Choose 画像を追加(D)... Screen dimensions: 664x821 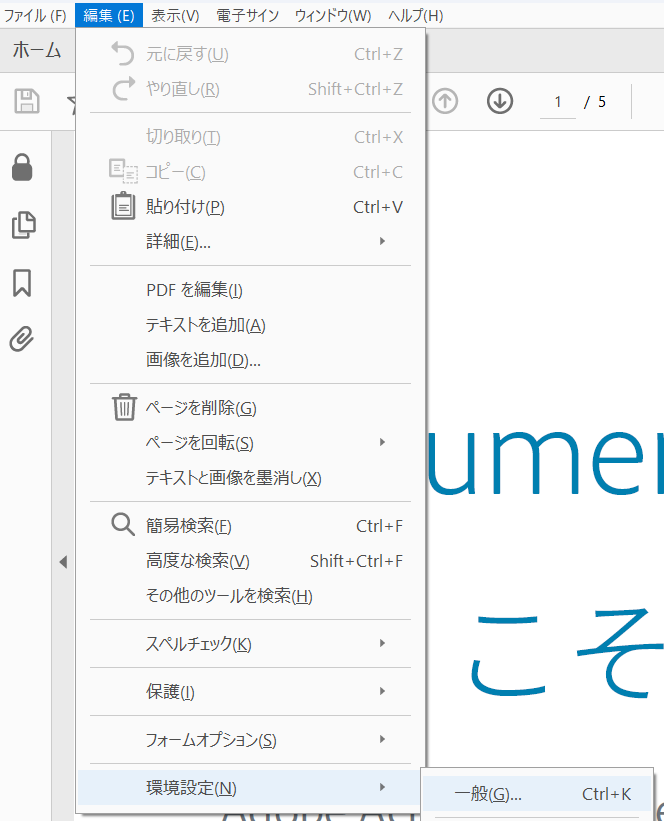[250, 360]
